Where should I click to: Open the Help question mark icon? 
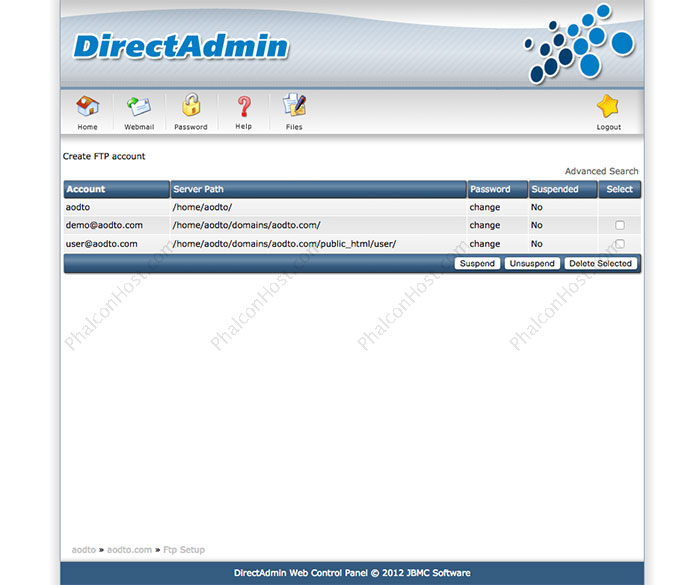[x=244, y=107]
